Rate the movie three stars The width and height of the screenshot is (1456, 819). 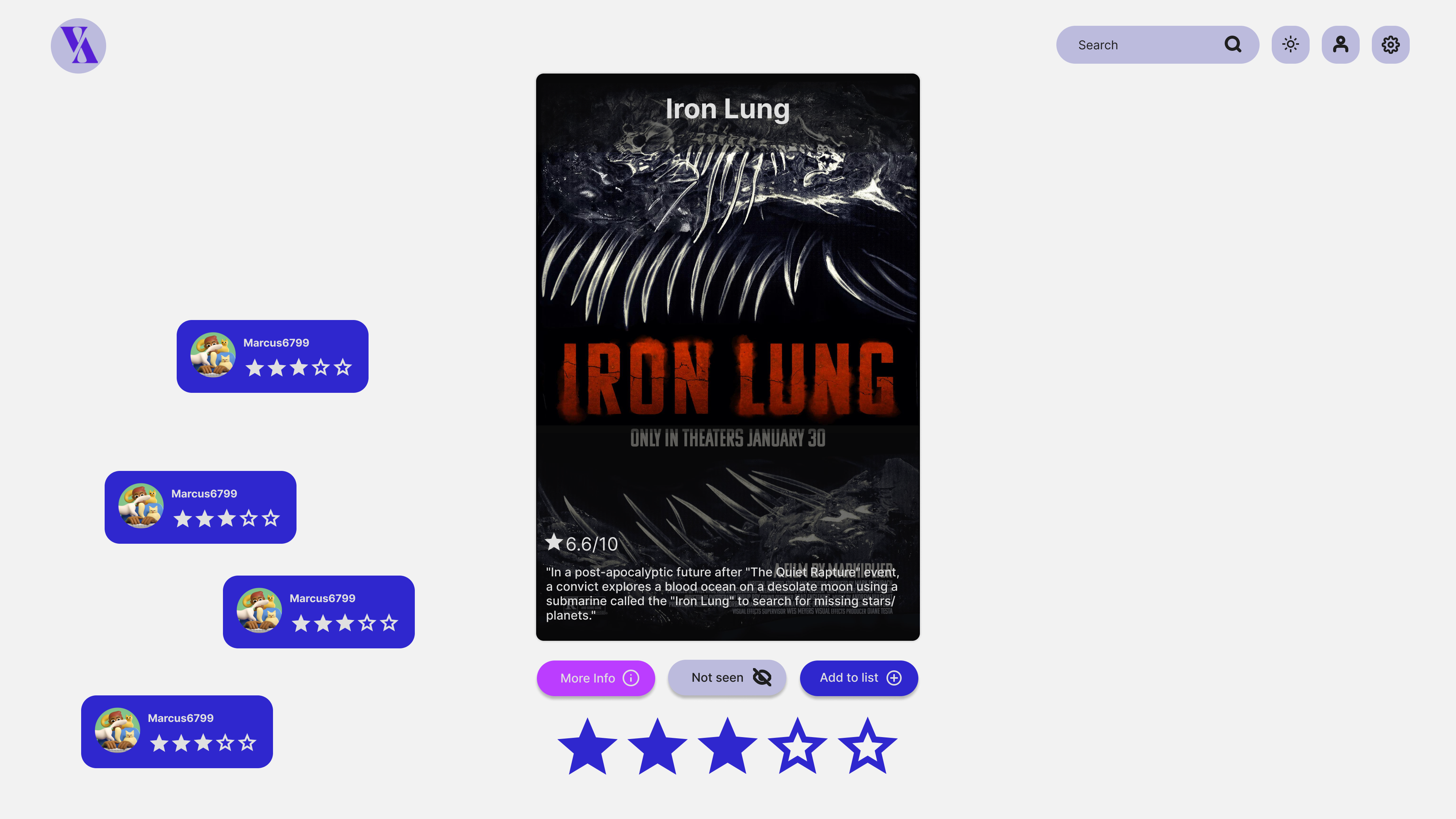[x=728, y=747]
